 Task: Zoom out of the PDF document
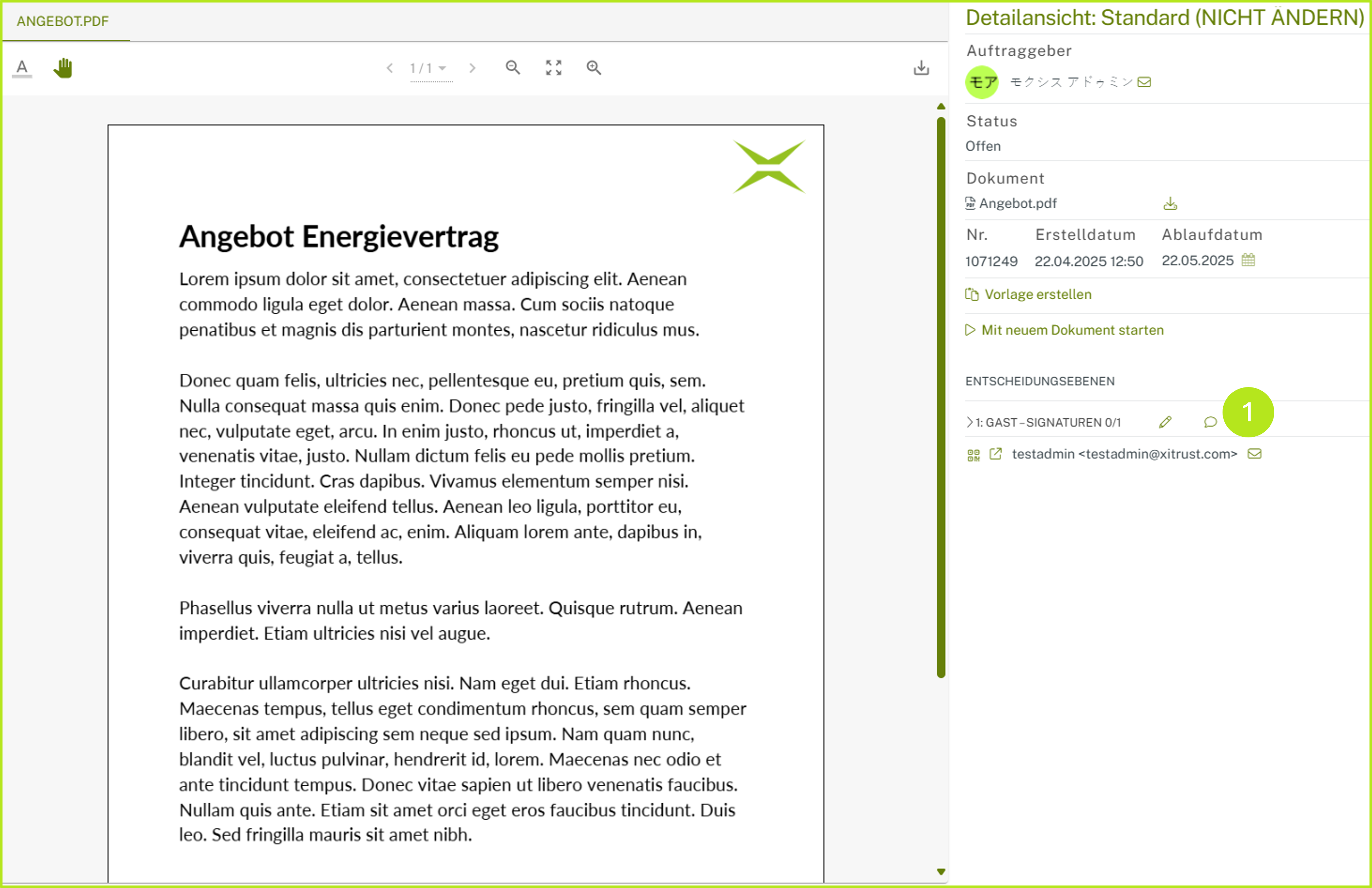[513, 67]
